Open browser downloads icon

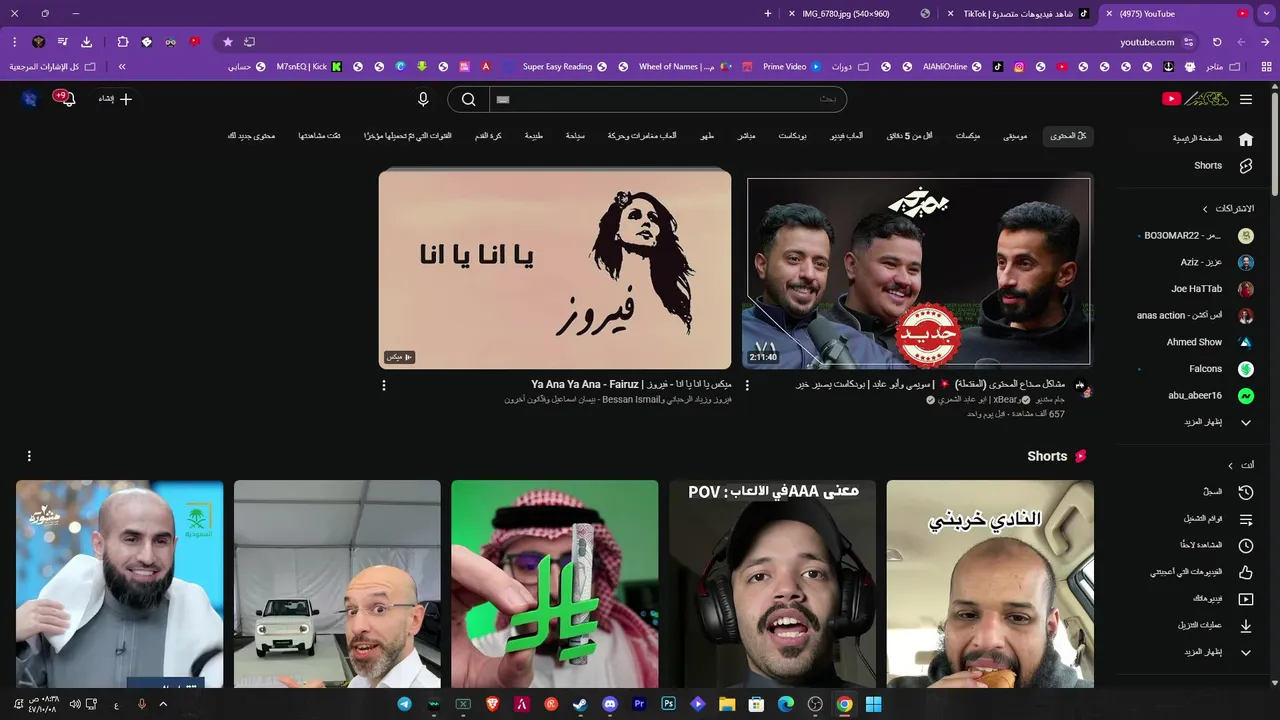click(x=87, y=42)
